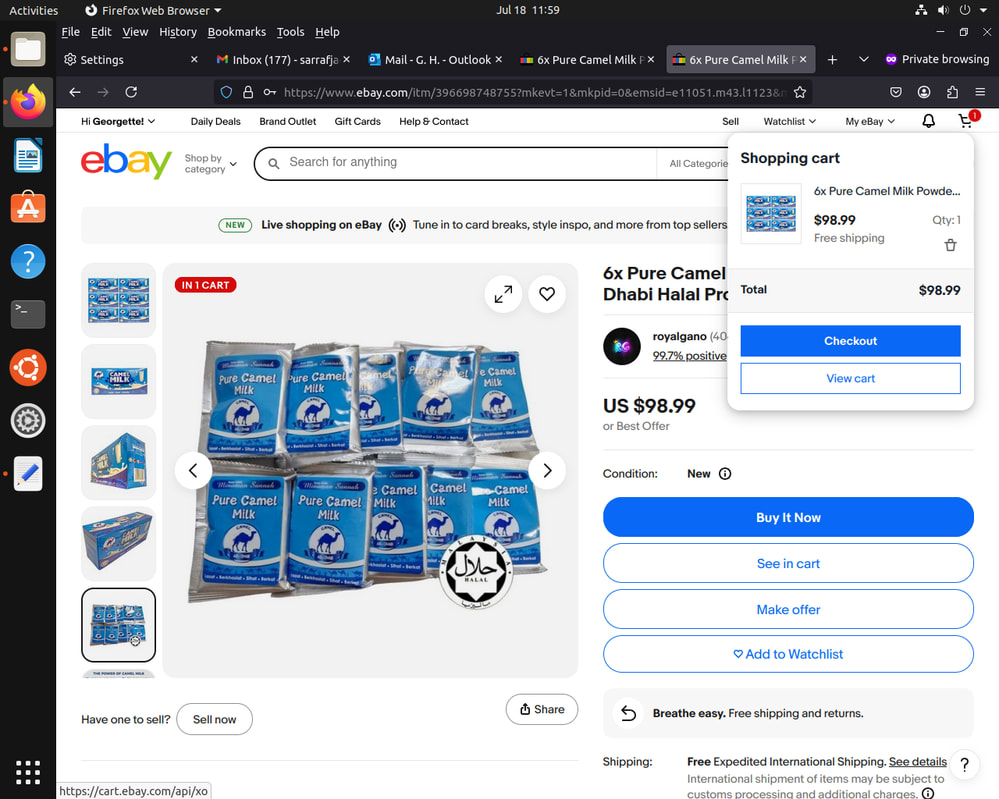Open condition info icon next to New
This screenshot has height=799, width=999.
pyautogui.click(x=725, y=473)
